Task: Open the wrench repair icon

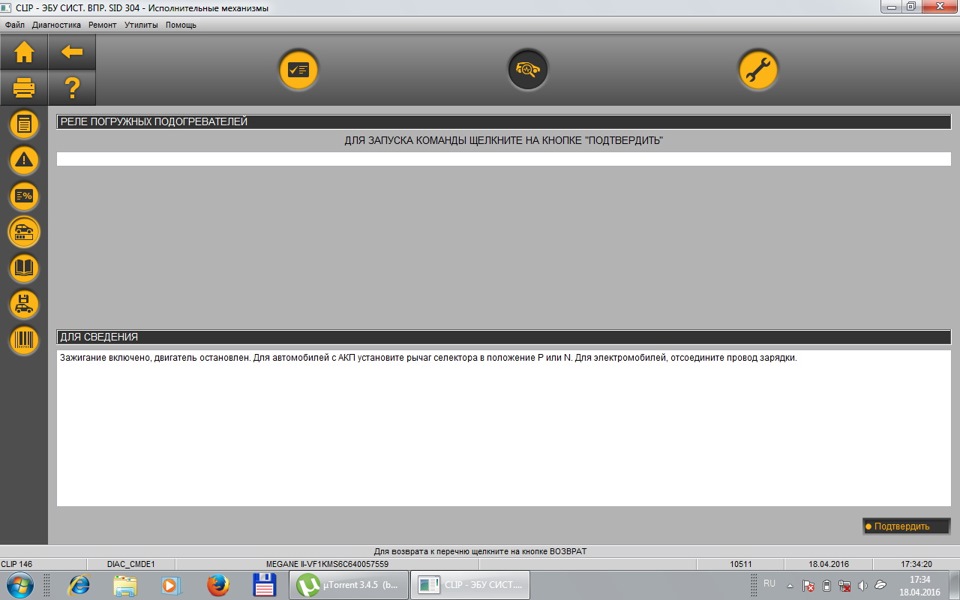Action: (x=758, y=69)
